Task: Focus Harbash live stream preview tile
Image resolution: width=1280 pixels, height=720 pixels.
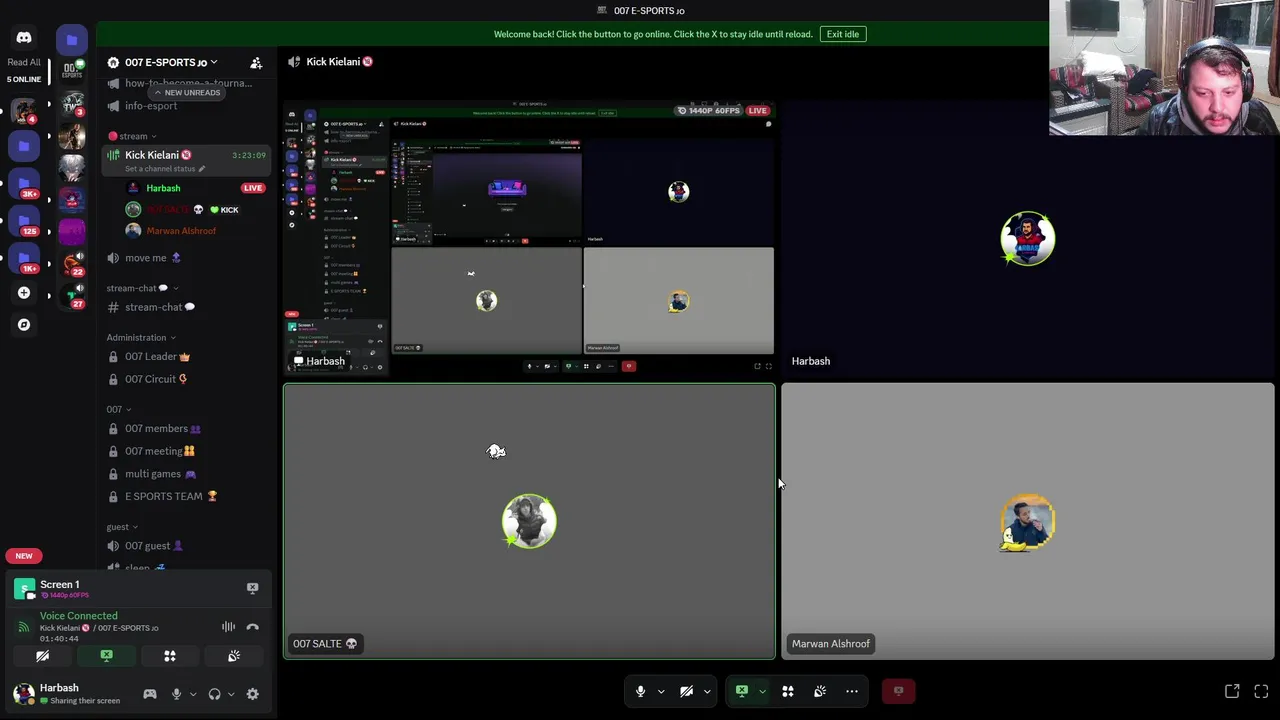Action: click(529, 238)
